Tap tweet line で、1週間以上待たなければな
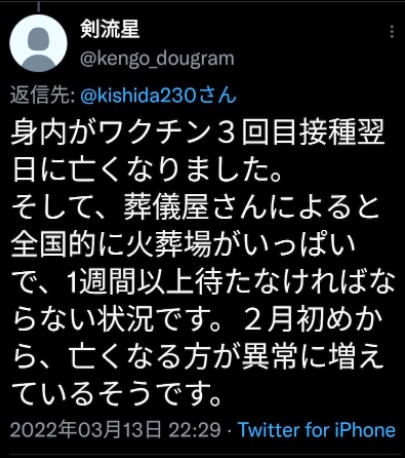The image size is (405, 458). pyautogui.click(x=203, y=284)
